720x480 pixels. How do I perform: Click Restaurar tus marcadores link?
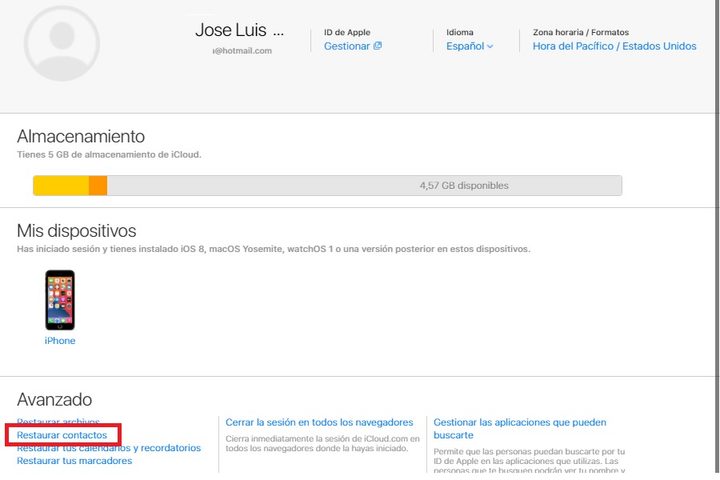pos(74,461)
